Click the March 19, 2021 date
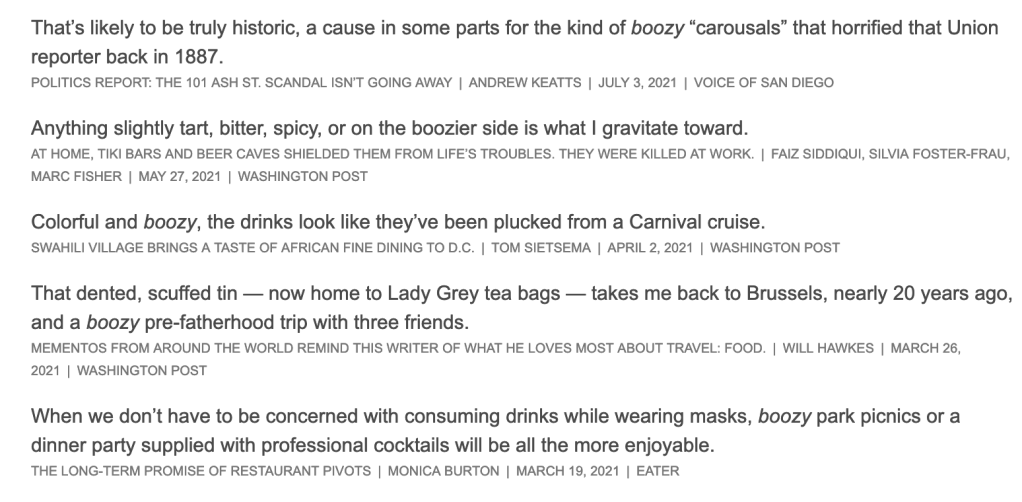1022x502 pixels. tap(567, 469)
